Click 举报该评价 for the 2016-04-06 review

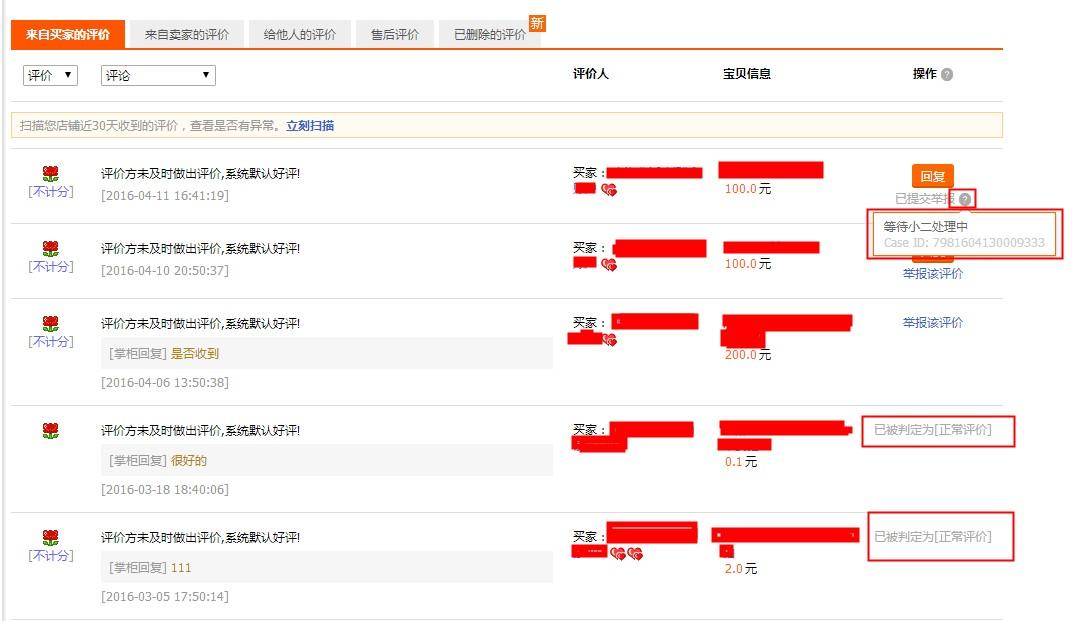(932, 323)
